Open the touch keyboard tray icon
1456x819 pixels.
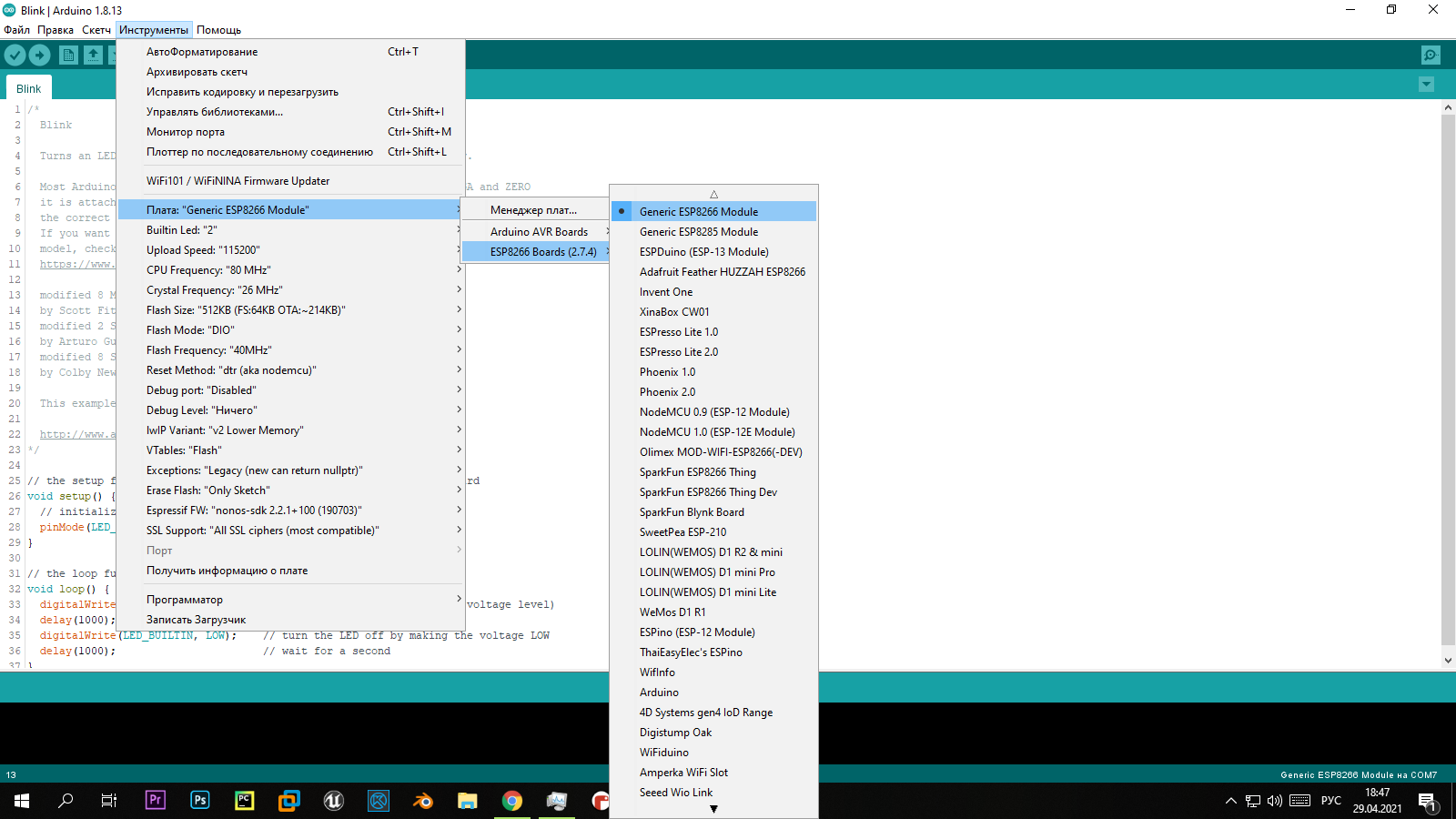pyautogui.click(x=1300, y=801)
